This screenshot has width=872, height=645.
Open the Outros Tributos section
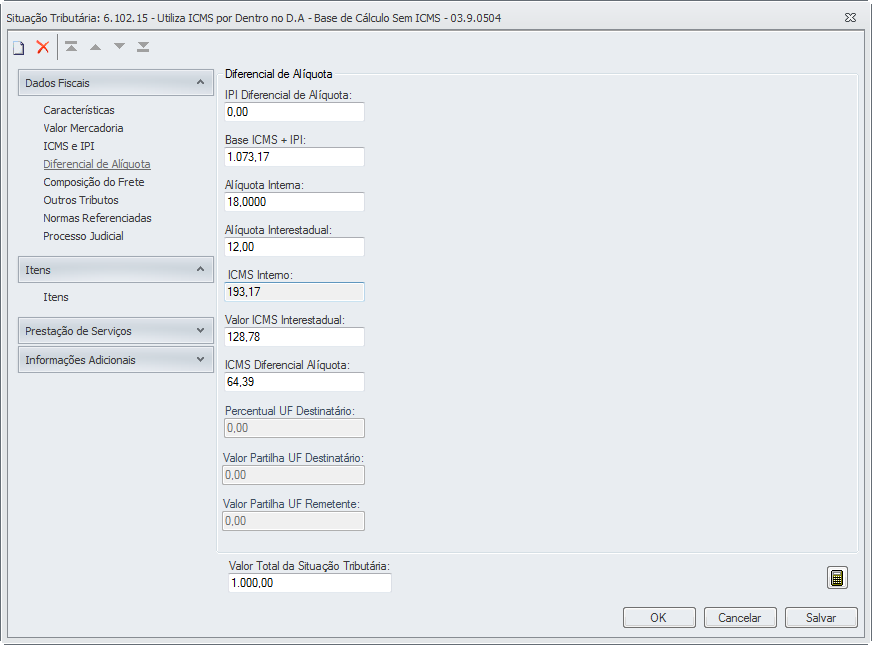(81, 200)
